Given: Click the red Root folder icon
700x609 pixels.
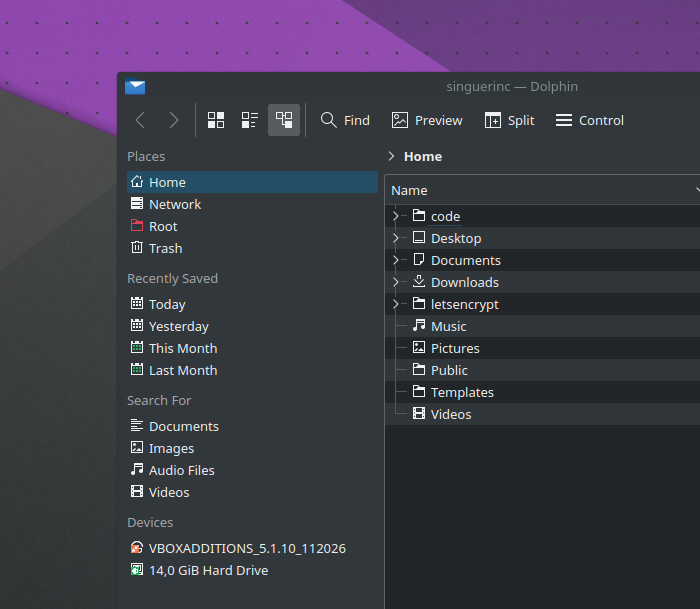Looking at the screenshot, I should point(137,225).
